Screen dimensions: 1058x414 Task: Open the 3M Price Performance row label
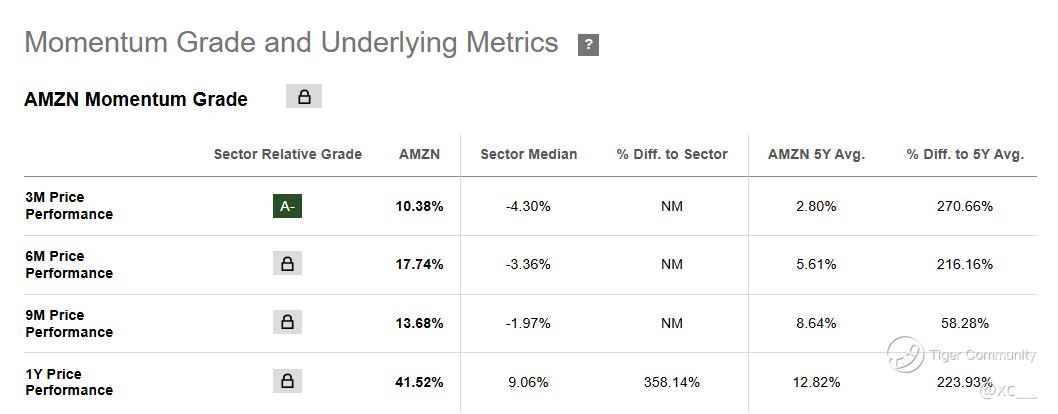tap(69, 206)
